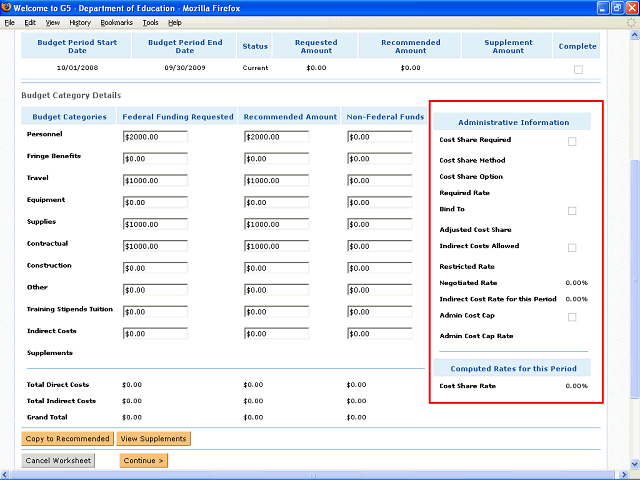The width and height of the screenshot is (640, 480).
Task: Check the Indirect Costs Allowed box
Action: tap(572, 247)
